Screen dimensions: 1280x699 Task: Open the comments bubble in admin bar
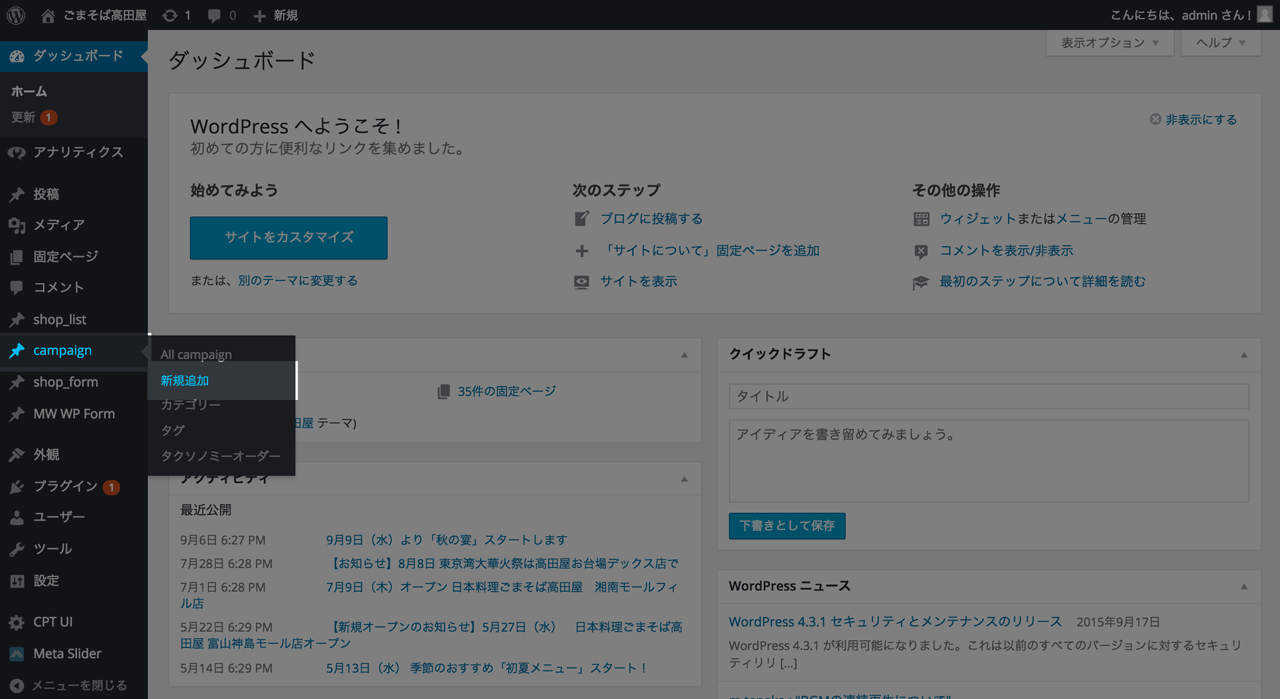pos(214,16)
